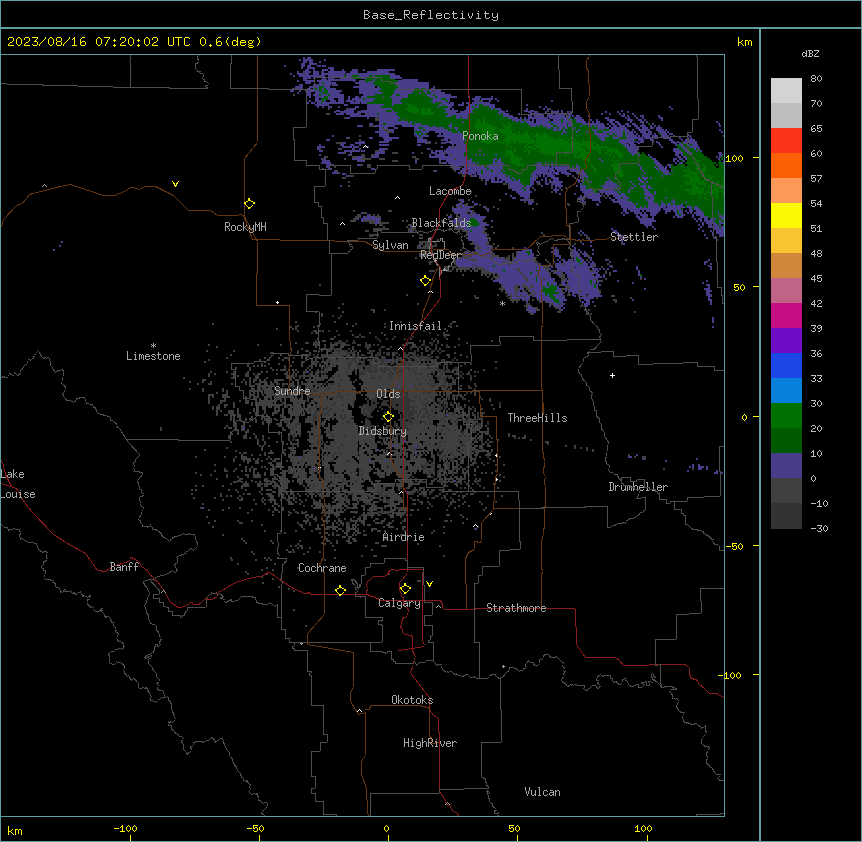Click the dBZ legend heading
Viewport: 862px width, 842px height.
coord(810,53)
